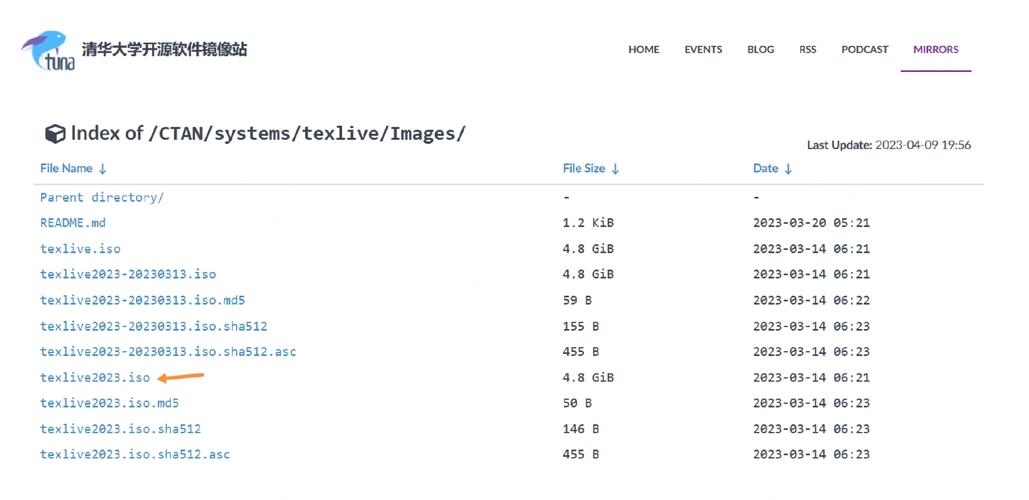Open the EVENTS nav item

[x=703, y=49]
